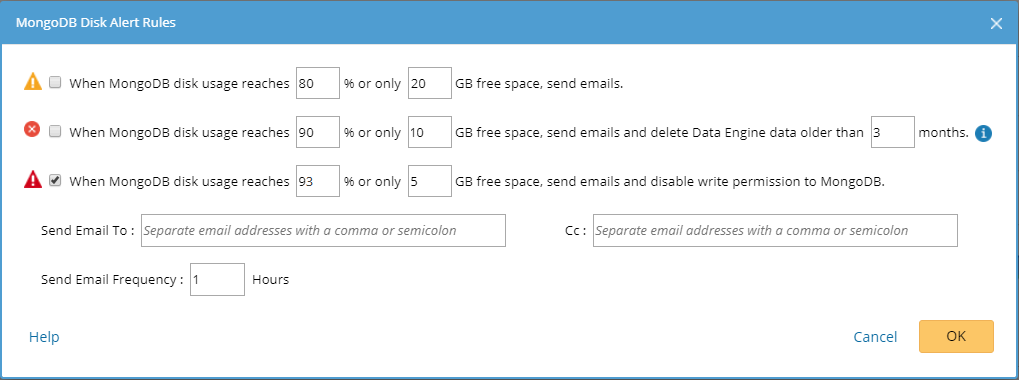Click the red circle error icon
This screenshot has height=380, width=1019.
pyautogui.click(x=32, y=129)
